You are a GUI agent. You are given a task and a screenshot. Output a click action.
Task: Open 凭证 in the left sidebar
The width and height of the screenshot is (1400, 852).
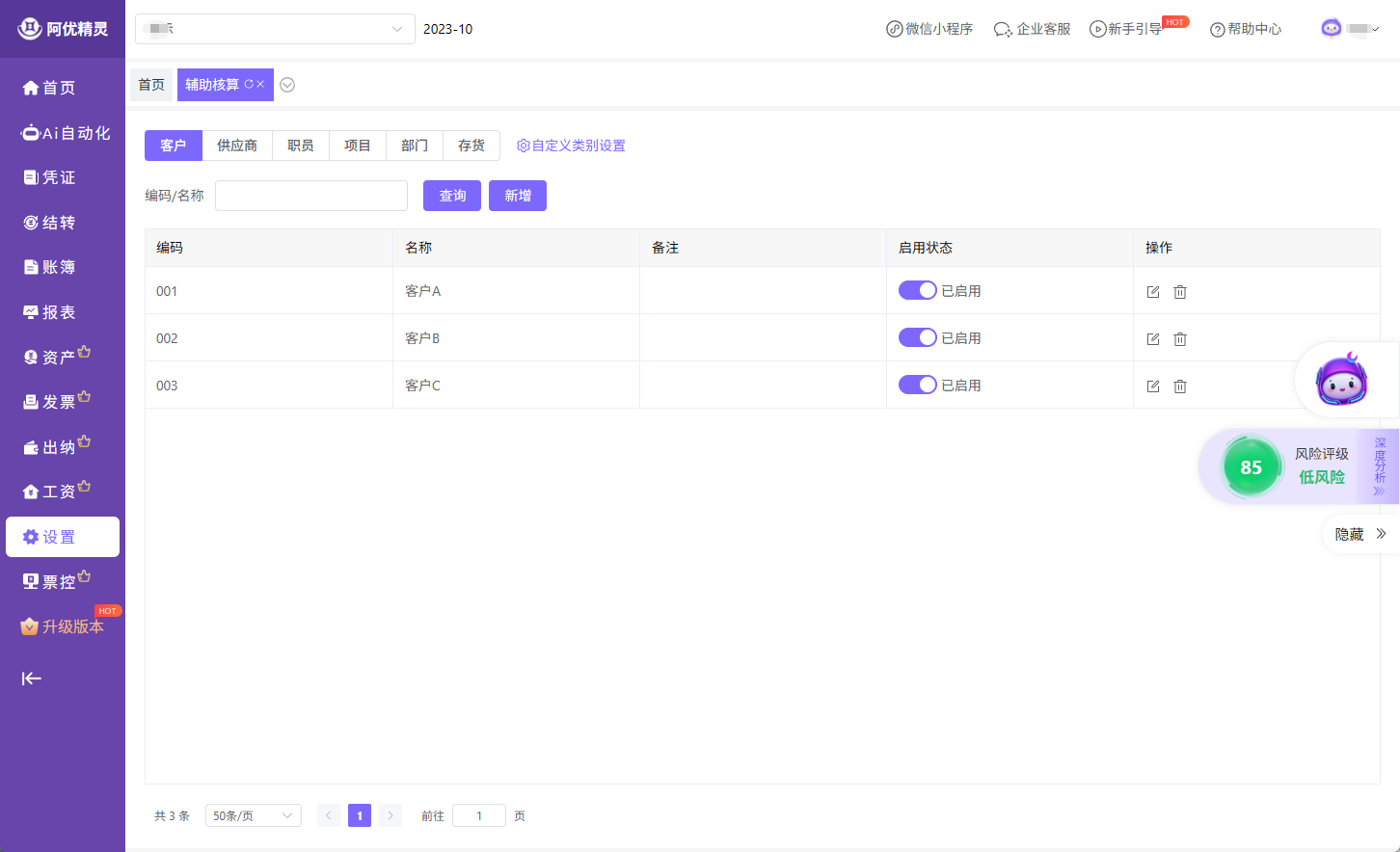[x=58, y=177]
